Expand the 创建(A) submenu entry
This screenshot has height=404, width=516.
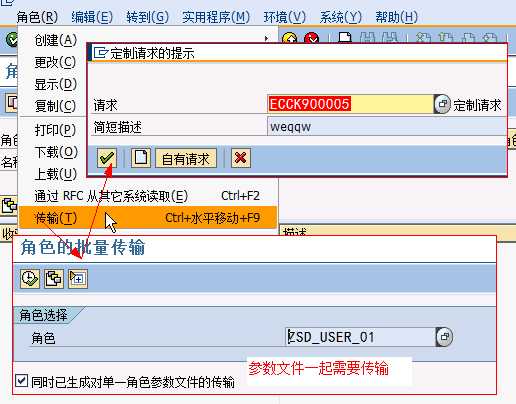56,40
